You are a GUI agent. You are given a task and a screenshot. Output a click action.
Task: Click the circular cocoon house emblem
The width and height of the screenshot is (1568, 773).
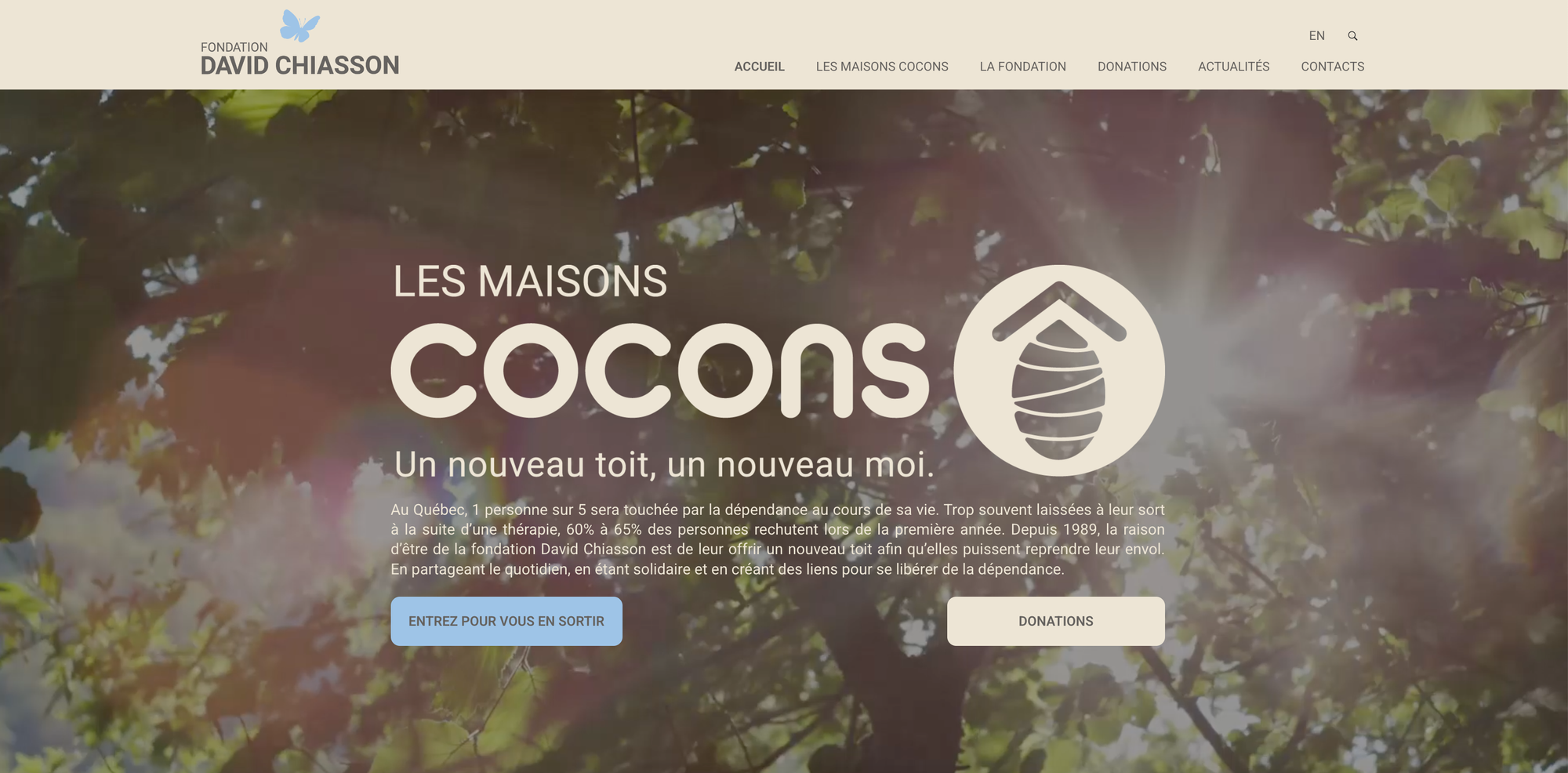pos(1059,370)
